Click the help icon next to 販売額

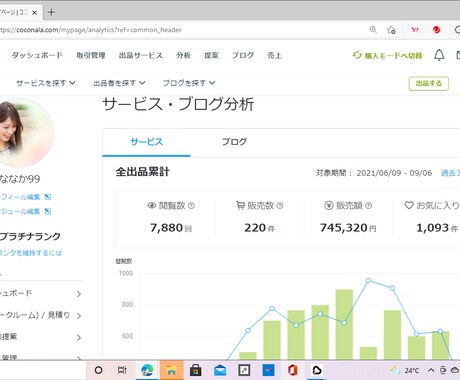tap(368, 206)
